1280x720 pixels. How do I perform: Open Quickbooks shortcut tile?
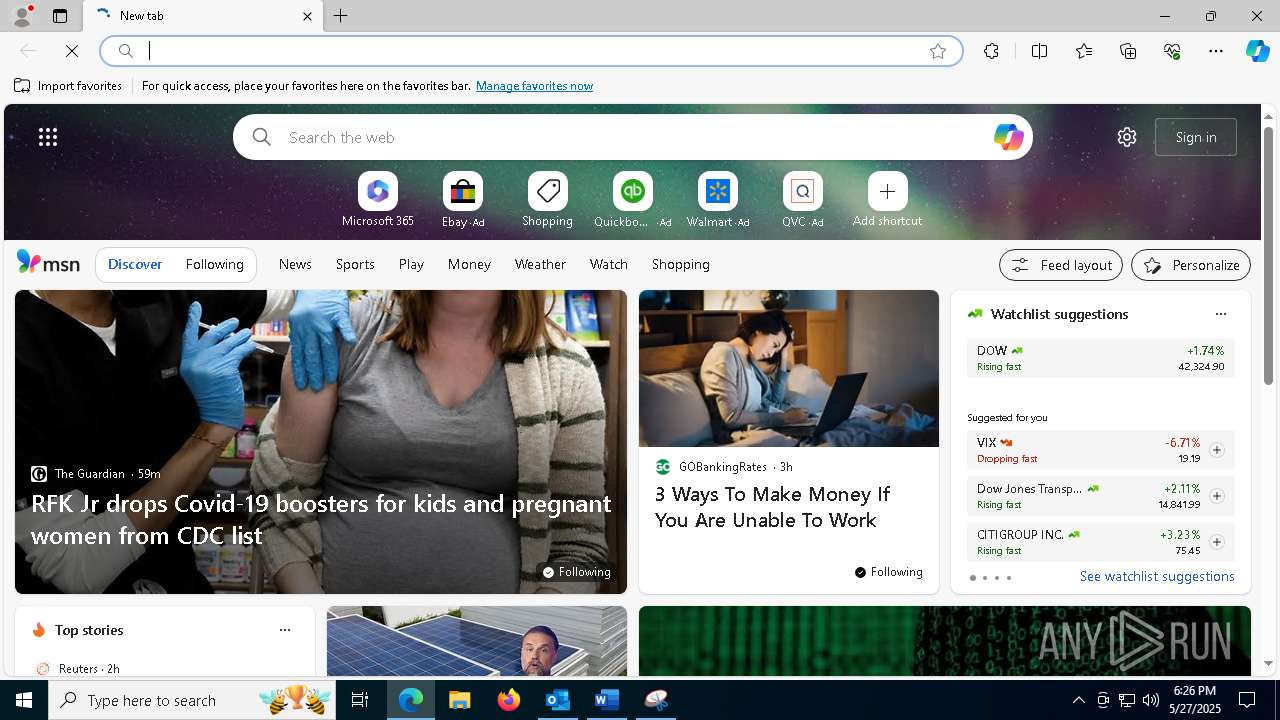tap(632, 200)
